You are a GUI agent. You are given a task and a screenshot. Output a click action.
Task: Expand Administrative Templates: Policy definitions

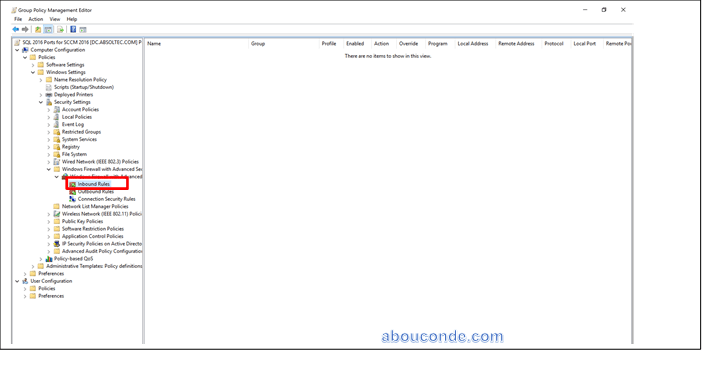tap(33, 266)
